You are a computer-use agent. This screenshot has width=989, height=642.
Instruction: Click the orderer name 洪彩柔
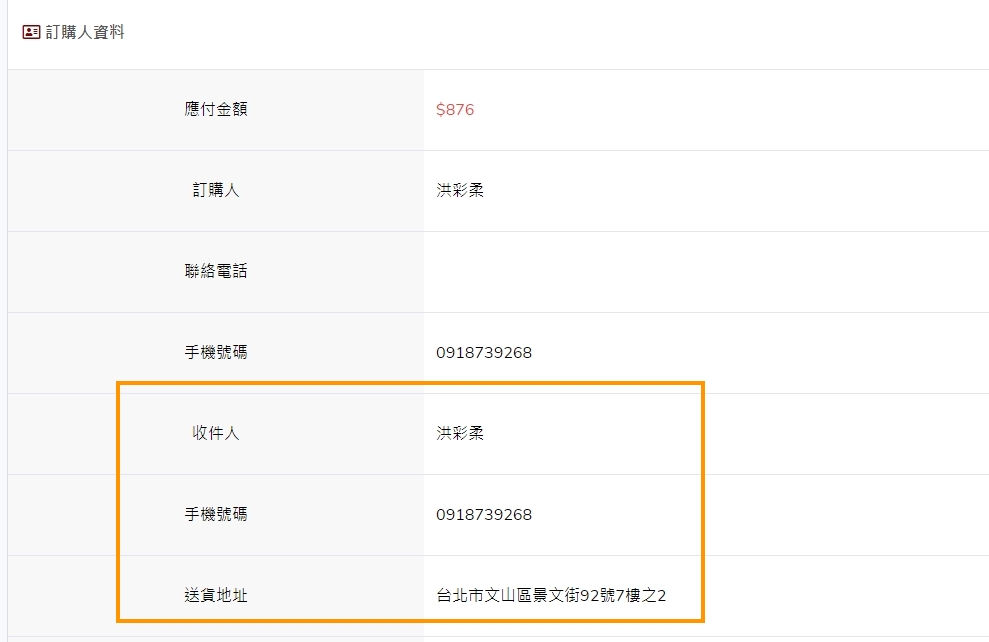[460, 190]
